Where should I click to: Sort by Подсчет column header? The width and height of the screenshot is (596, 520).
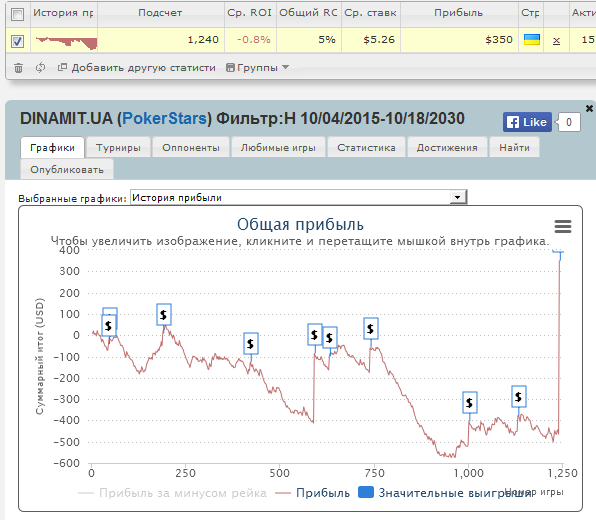click(x=160, y=13)
